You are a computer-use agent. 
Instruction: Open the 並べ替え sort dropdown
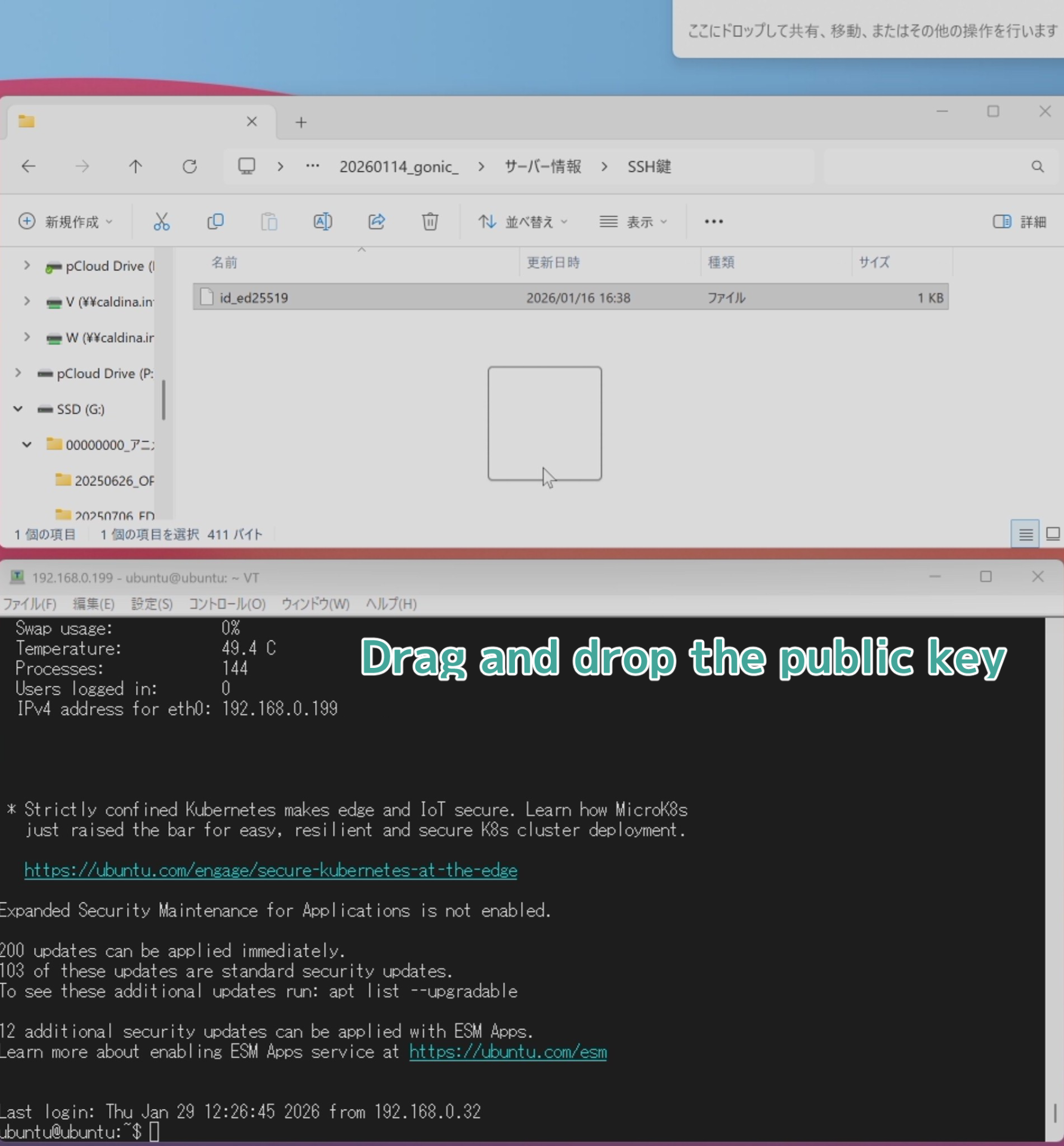click(523, 222)
